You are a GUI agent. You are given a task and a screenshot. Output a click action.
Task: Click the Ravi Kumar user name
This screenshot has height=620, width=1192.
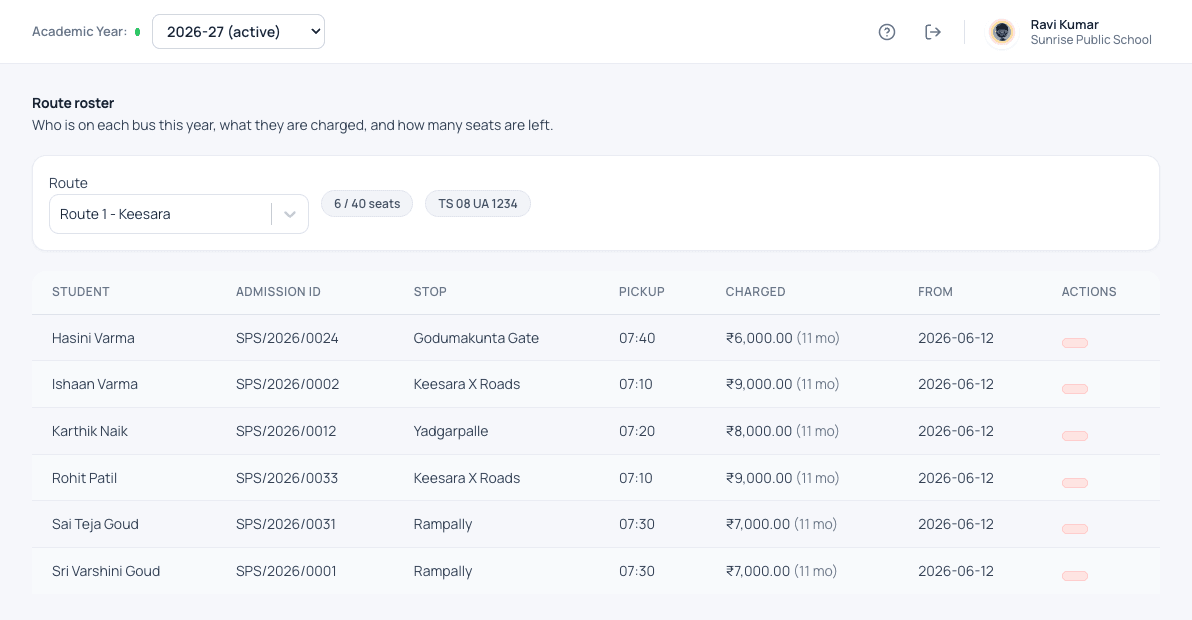(1064, 24)
